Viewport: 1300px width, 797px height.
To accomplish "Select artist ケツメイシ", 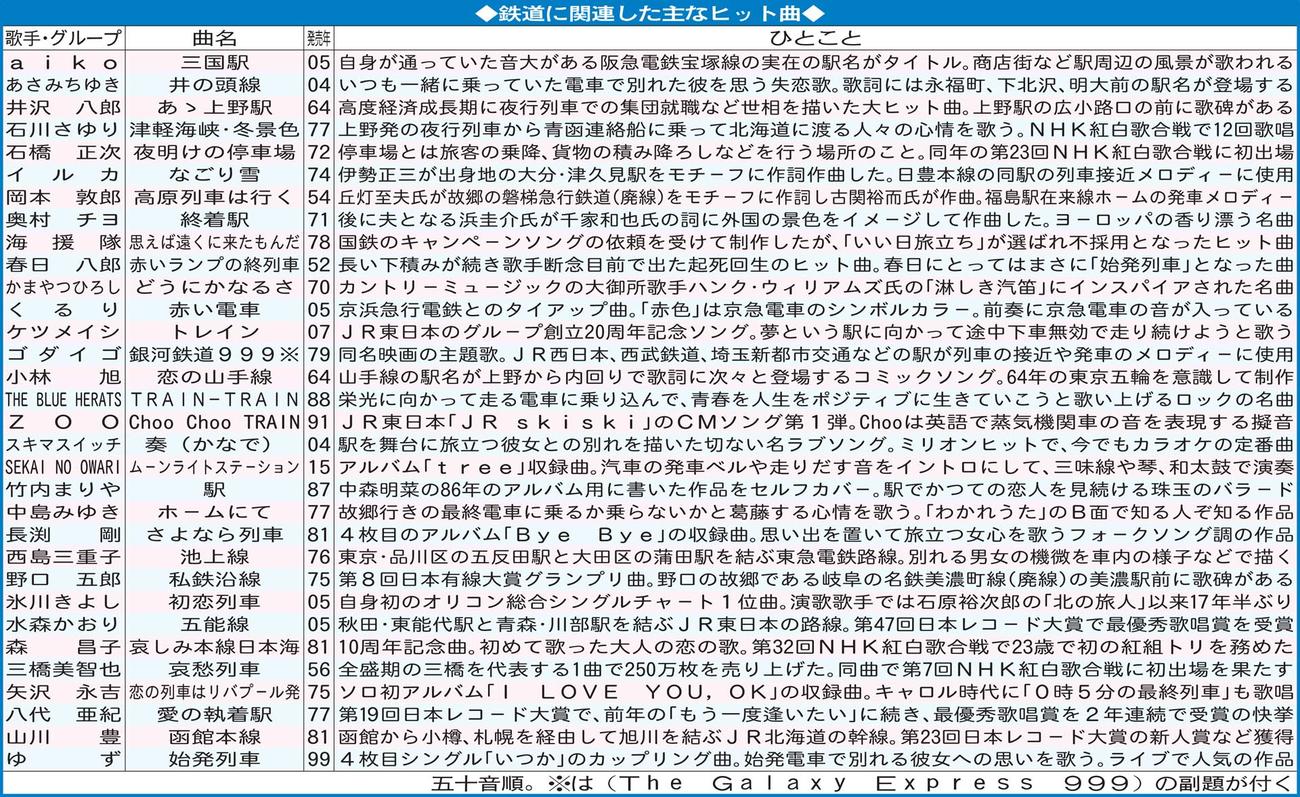I will (63, 332).
